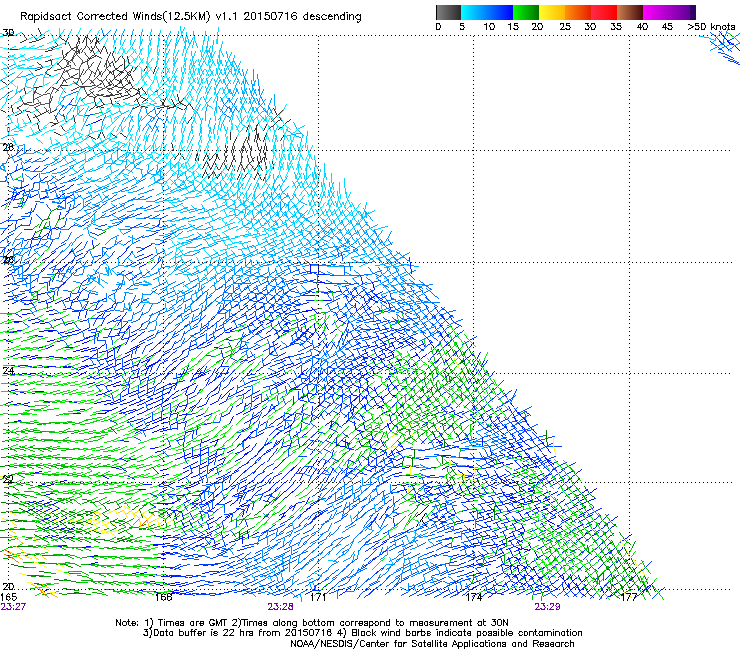Click the orange 25-30 knots legend color
The width and height of the screenshot is (740, 650).
click(578, 12)
